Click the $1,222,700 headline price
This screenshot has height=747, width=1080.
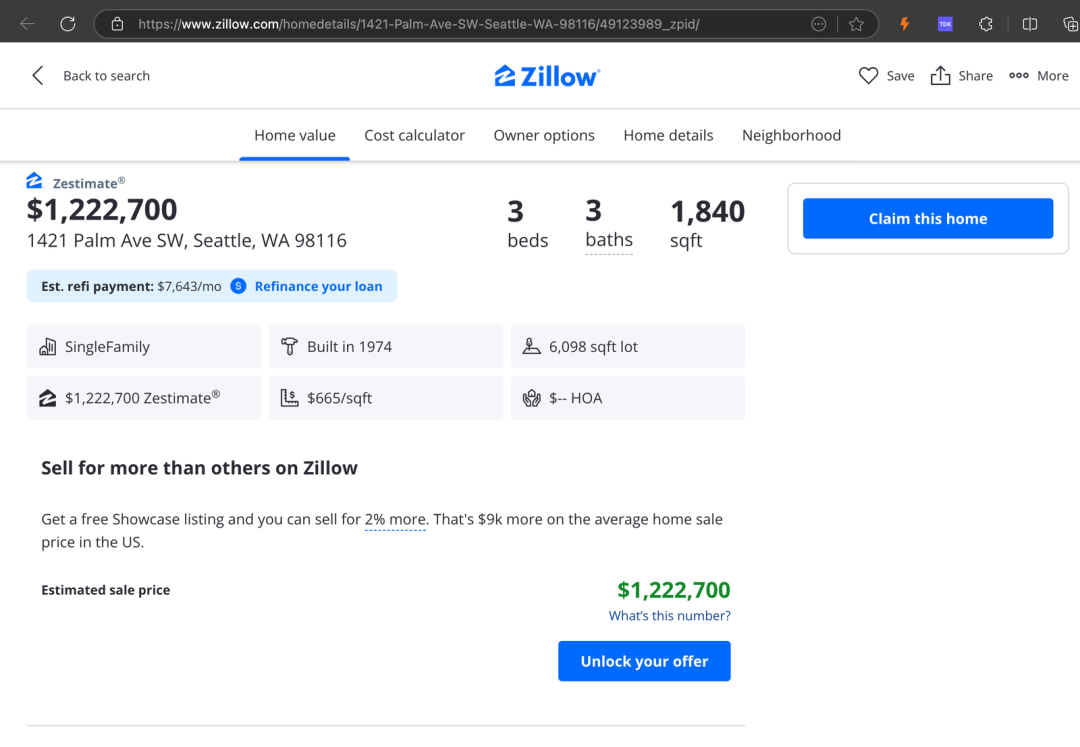click(x=102, y=209)
